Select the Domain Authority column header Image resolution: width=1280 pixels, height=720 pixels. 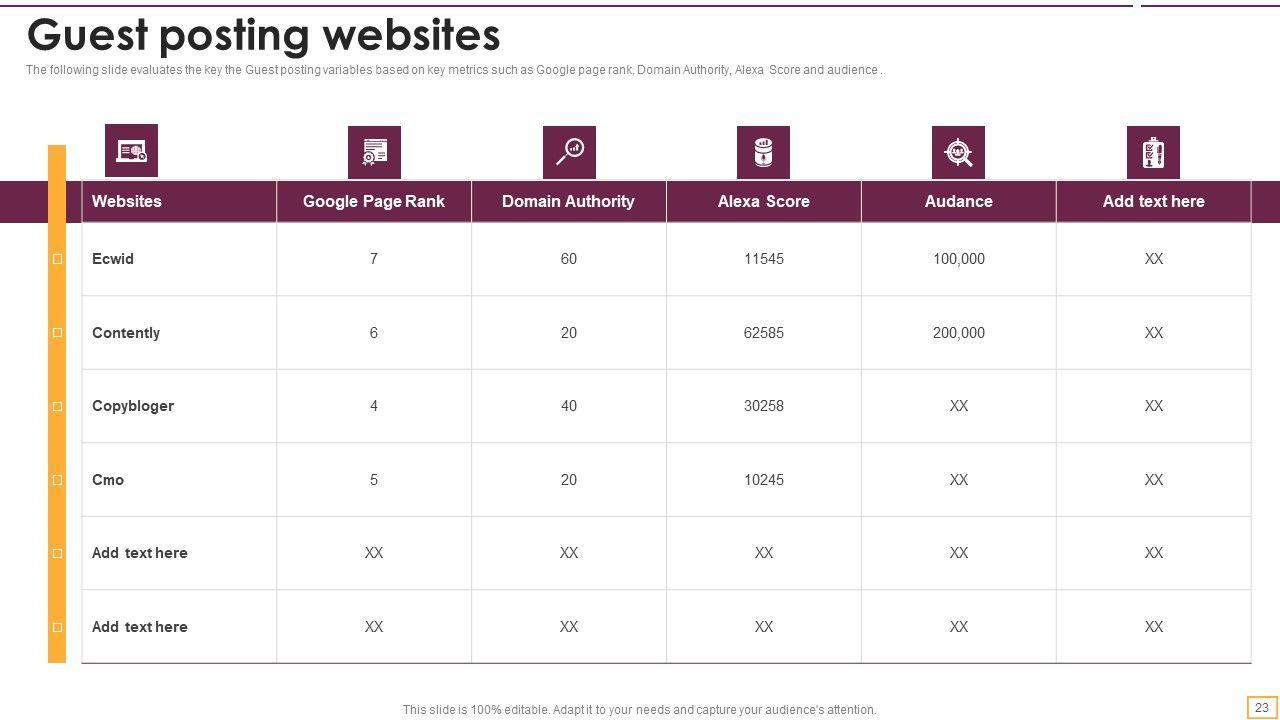(x=568, y=201)
